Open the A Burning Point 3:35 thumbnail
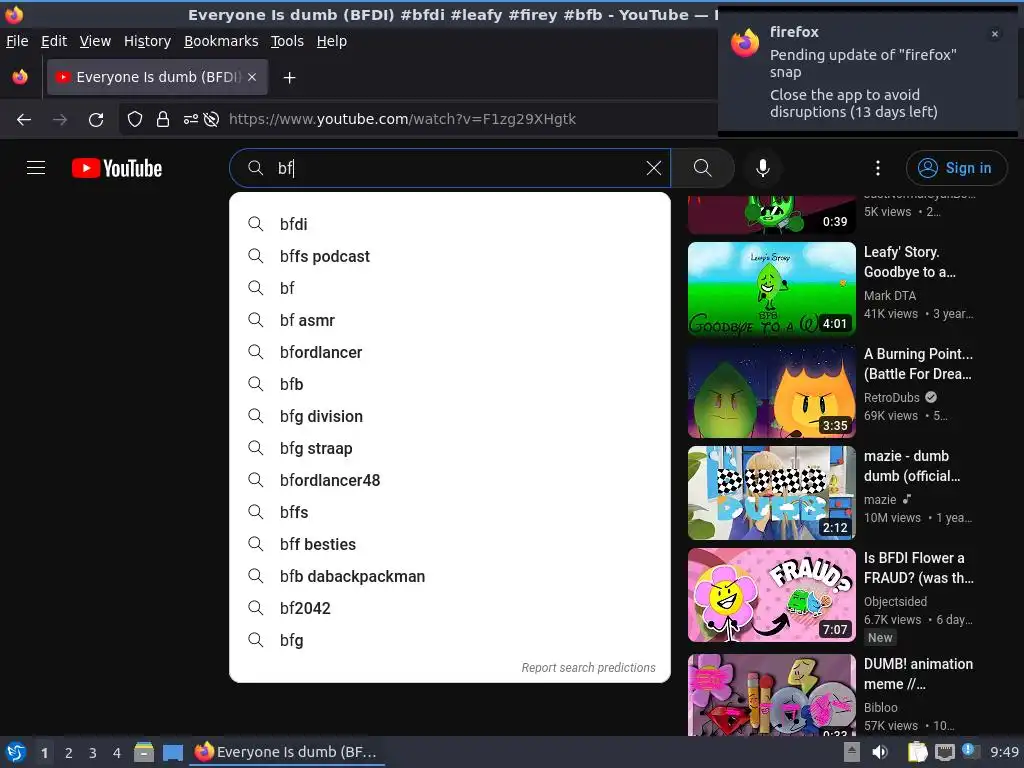 [x=771, y=391]
